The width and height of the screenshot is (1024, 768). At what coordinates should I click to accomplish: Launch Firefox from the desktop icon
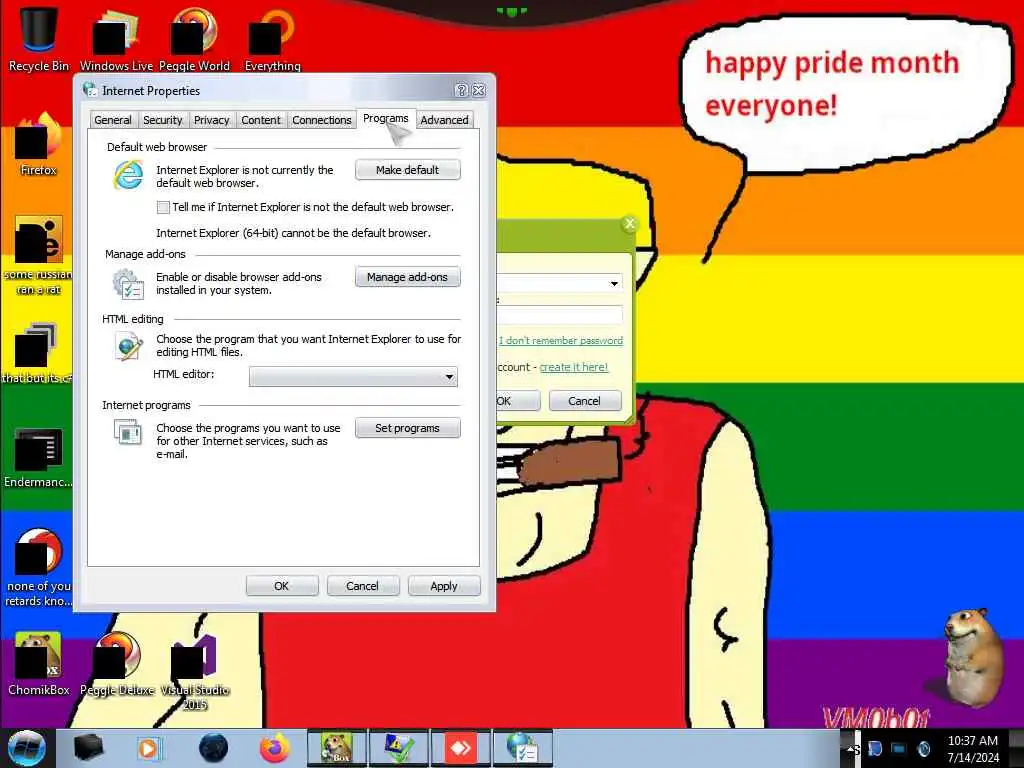point(39,144)
